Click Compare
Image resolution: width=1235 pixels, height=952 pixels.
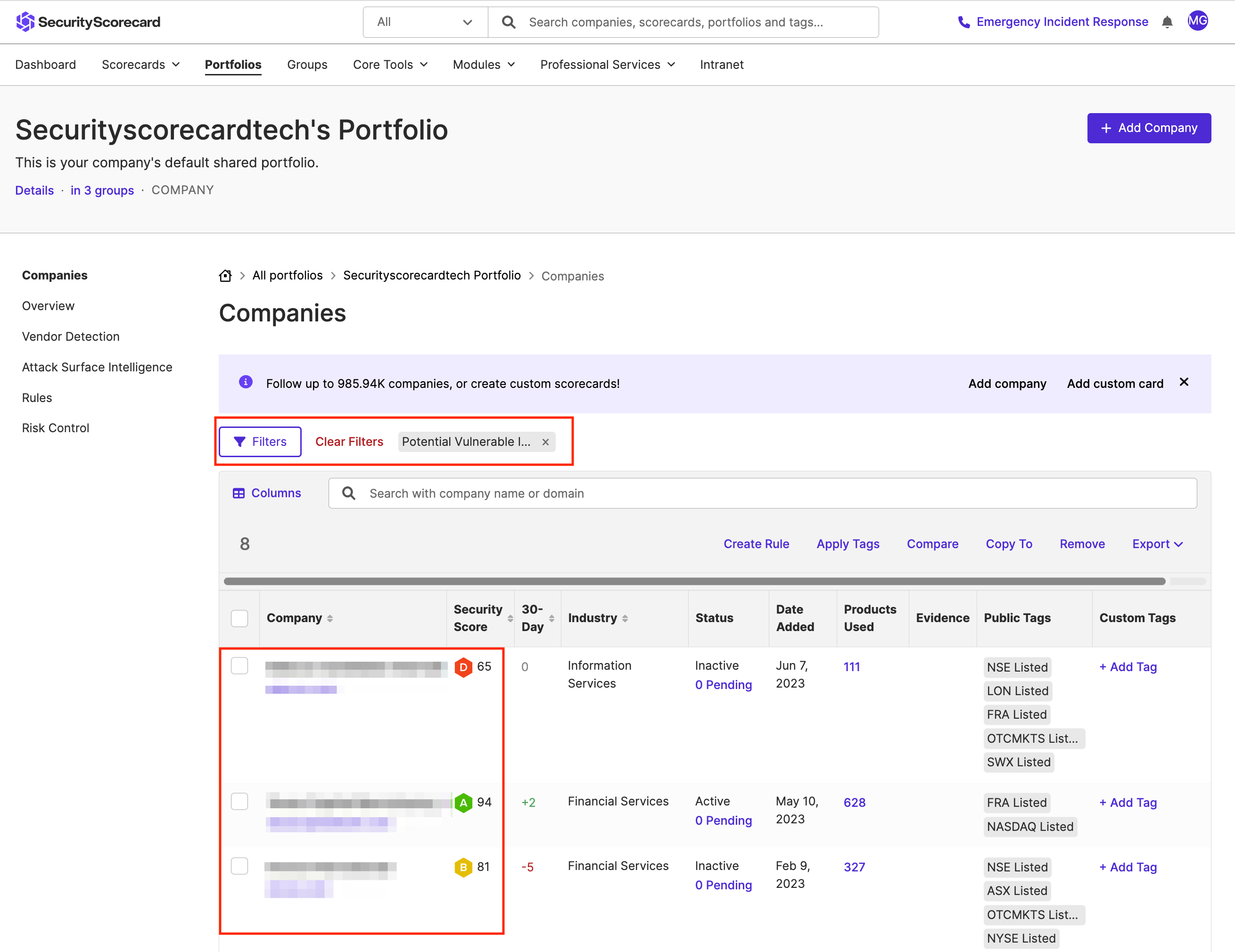[x=933, y=544]
